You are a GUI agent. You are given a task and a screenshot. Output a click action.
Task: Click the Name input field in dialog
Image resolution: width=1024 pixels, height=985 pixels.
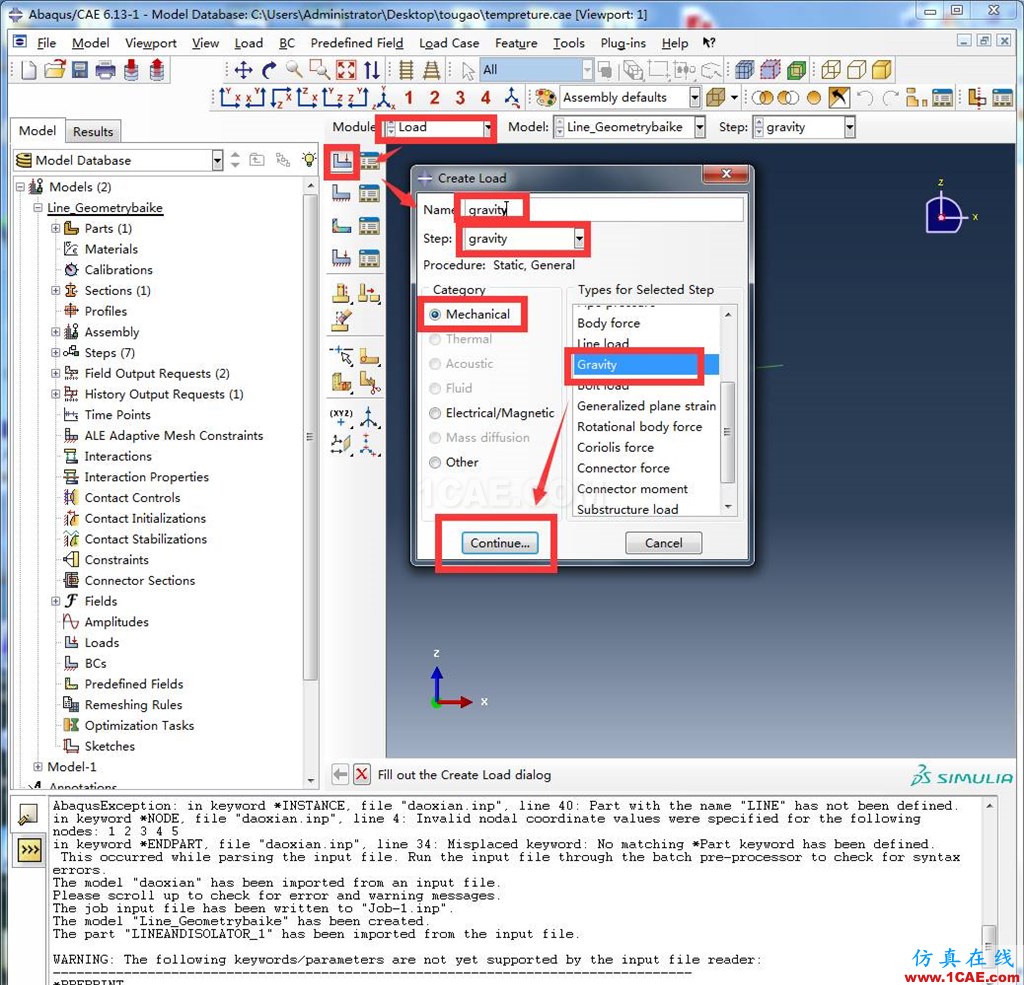pos(603,210)
